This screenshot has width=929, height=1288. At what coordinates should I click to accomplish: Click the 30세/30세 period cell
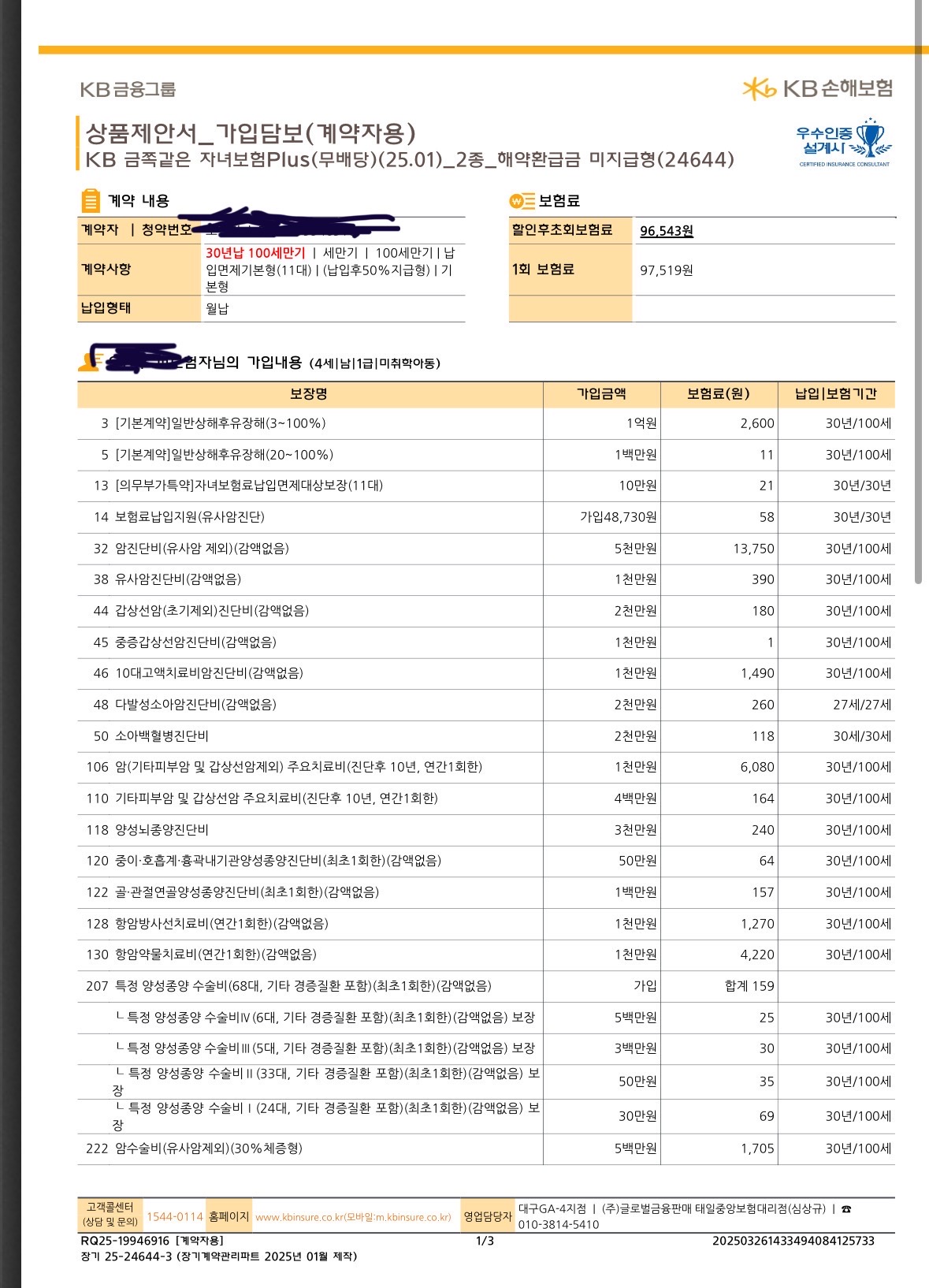(862, 736)
